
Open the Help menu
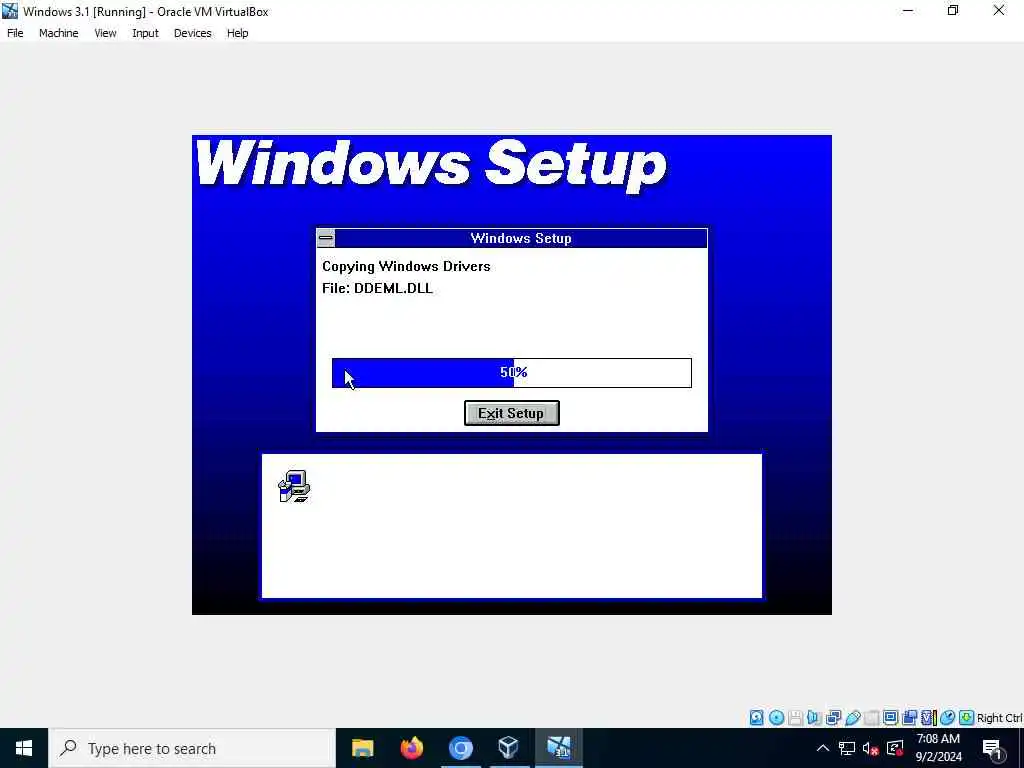click(x=238, y=33)
